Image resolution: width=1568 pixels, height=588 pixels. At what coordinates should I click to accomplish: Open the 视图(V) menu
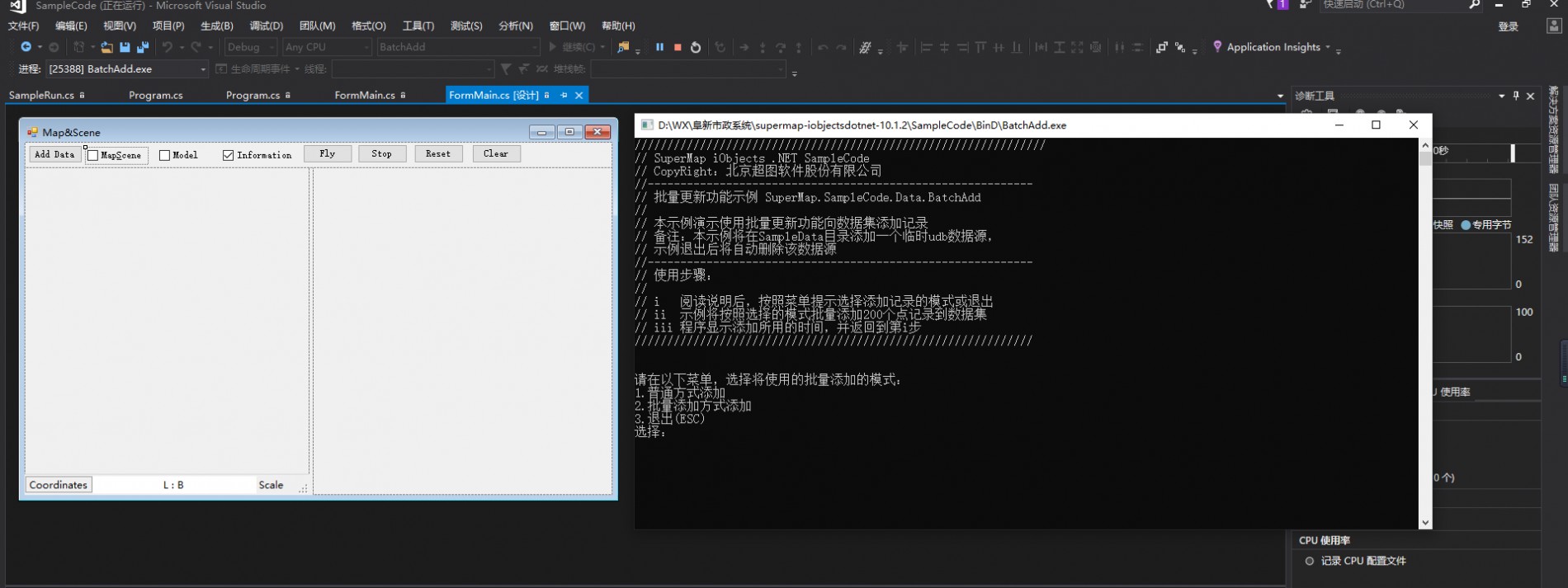[x=120, y=26]
